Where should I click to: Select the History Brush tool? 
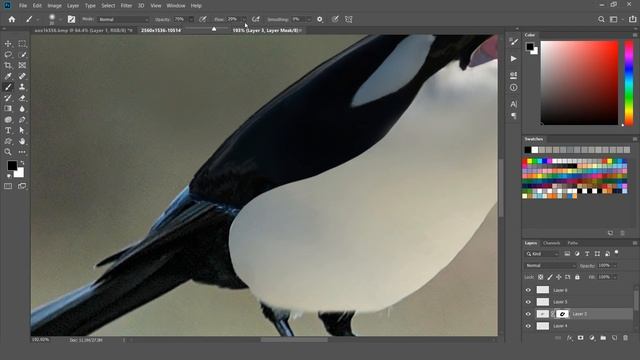click(8, 98)
